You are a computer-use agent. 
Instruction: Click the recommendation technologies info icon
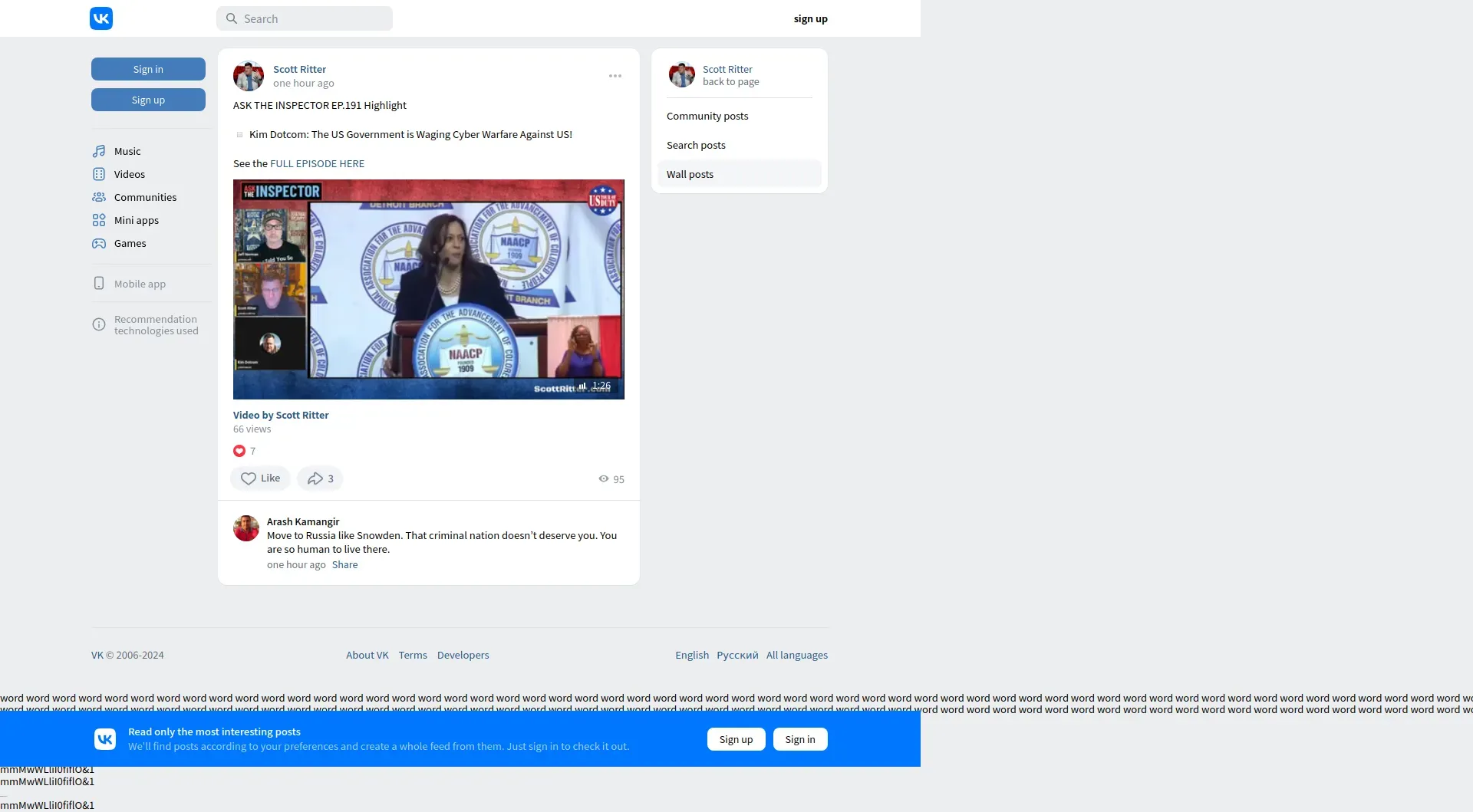coord(99,324)
